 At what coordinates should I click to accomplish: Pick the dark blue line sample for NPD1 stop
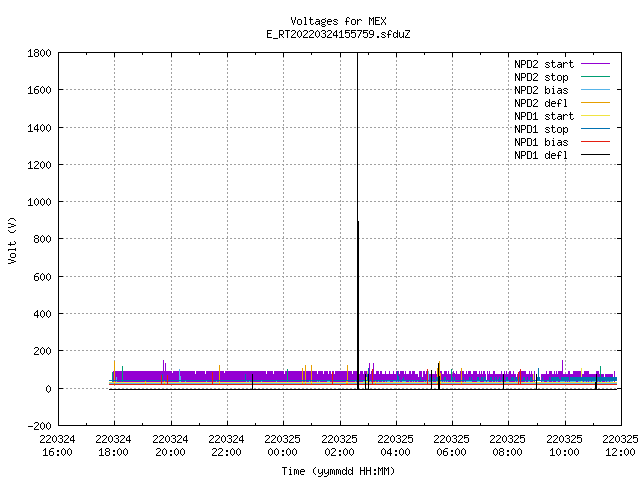[595, 129]
